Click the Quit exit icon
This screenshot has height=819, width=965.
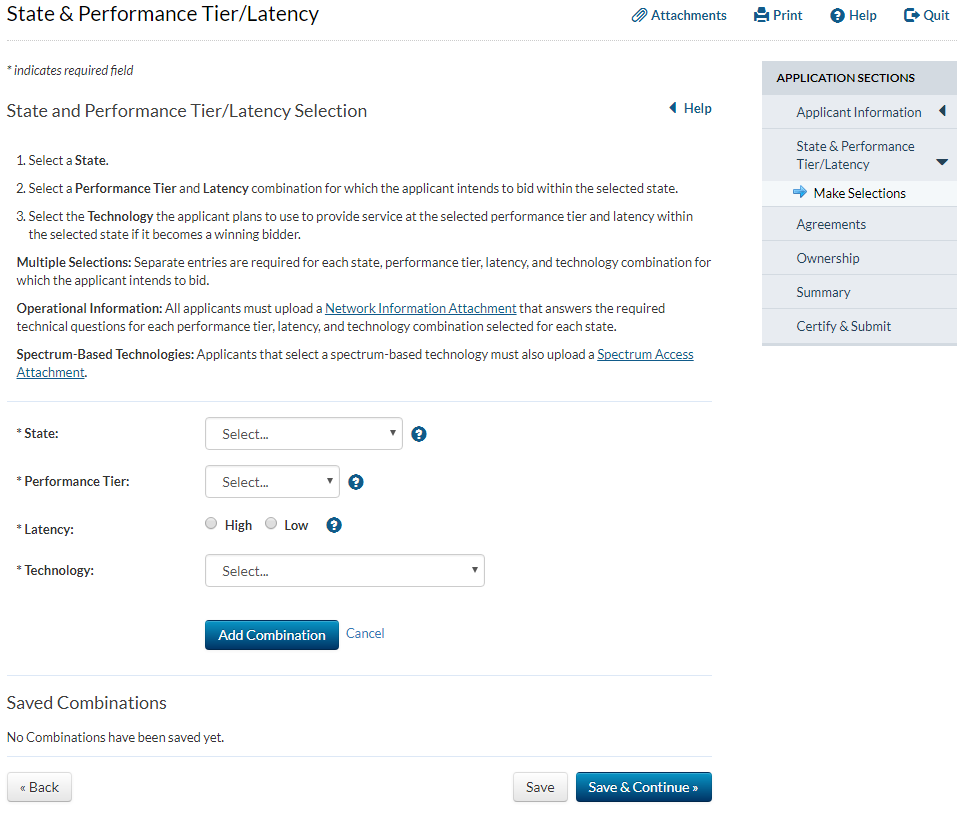[911, 16]
